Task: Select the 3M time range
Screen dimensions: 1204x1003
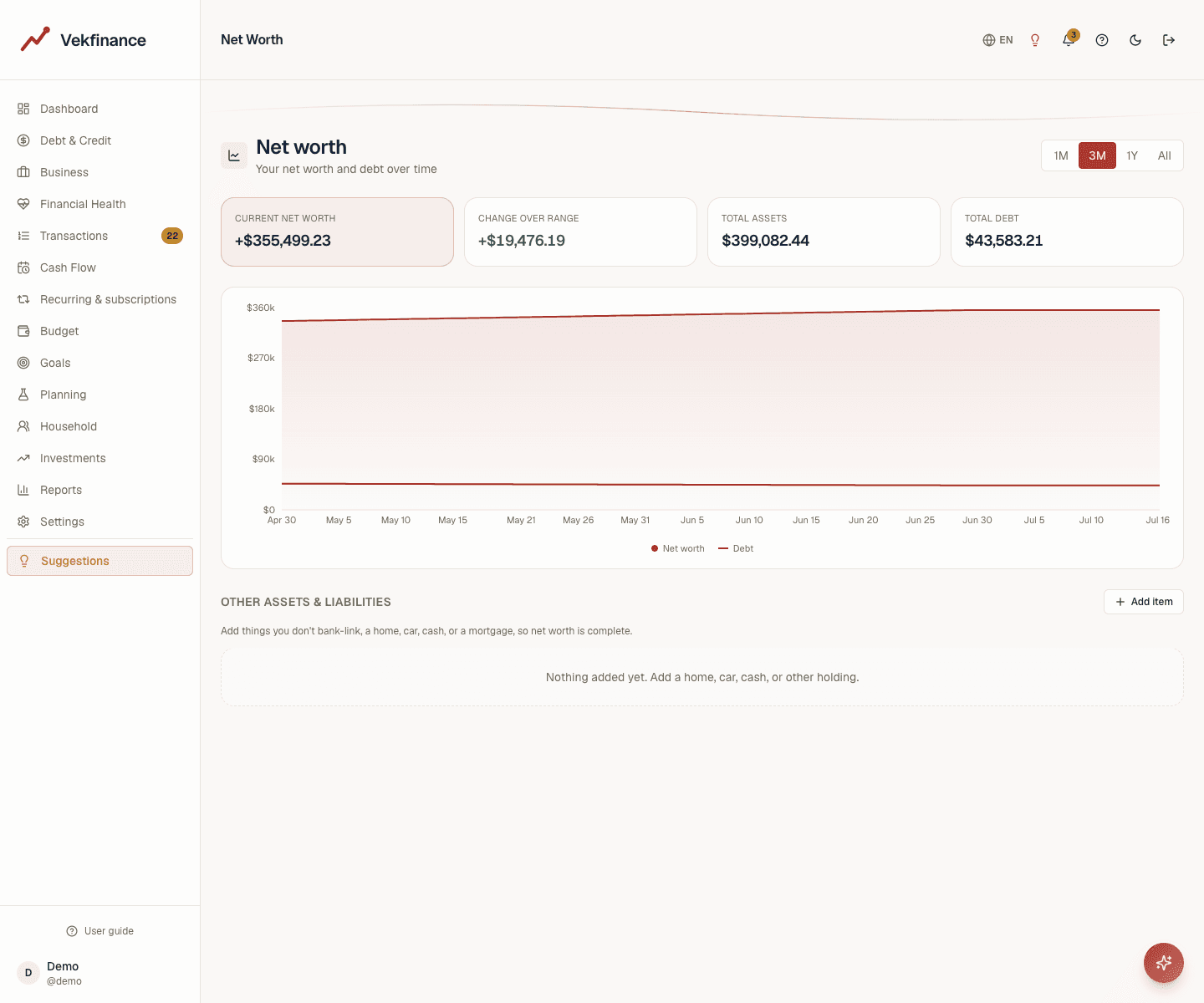Action: [x=1097, y=155]
